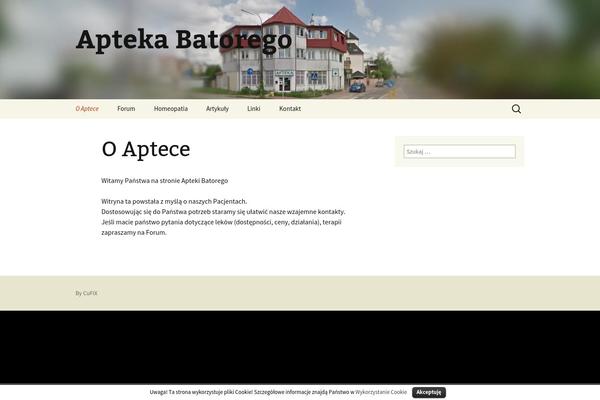Click the magnifying glass search icon
The width and height of the screenshot is (600, 400).
(x=516, y=109)
